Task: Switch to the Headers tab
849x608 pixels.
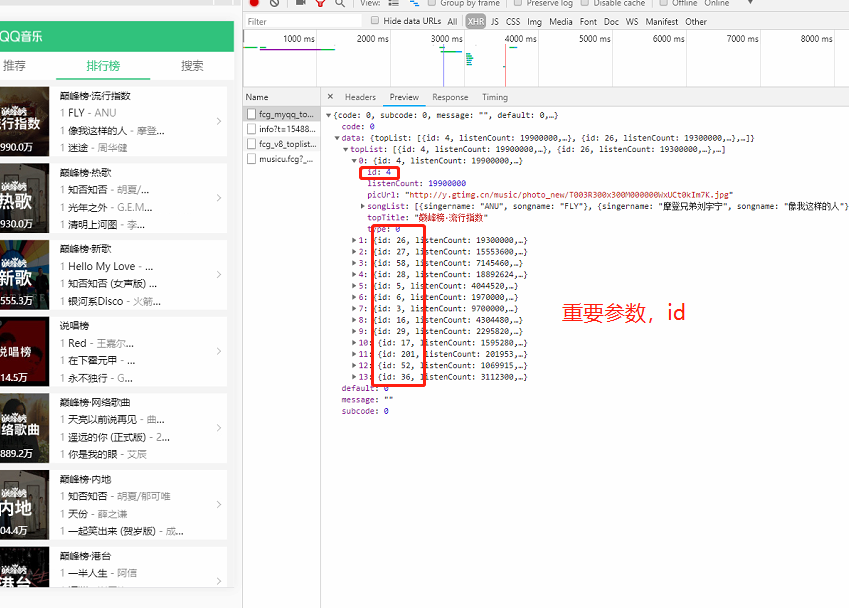Action: click(360, 97)
